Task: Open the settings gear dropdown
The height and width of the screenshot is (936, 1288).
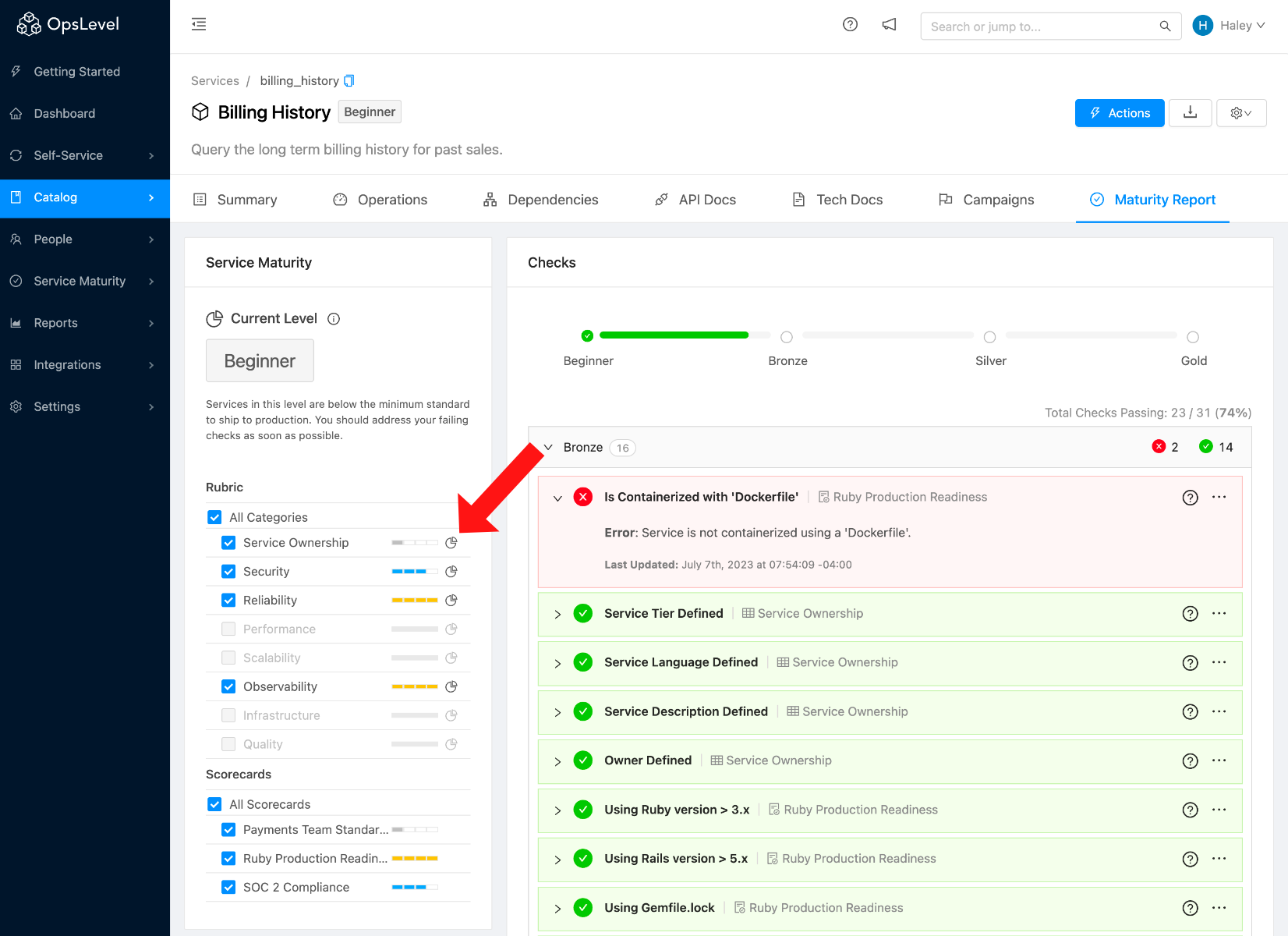Action: pos(1241,113)
